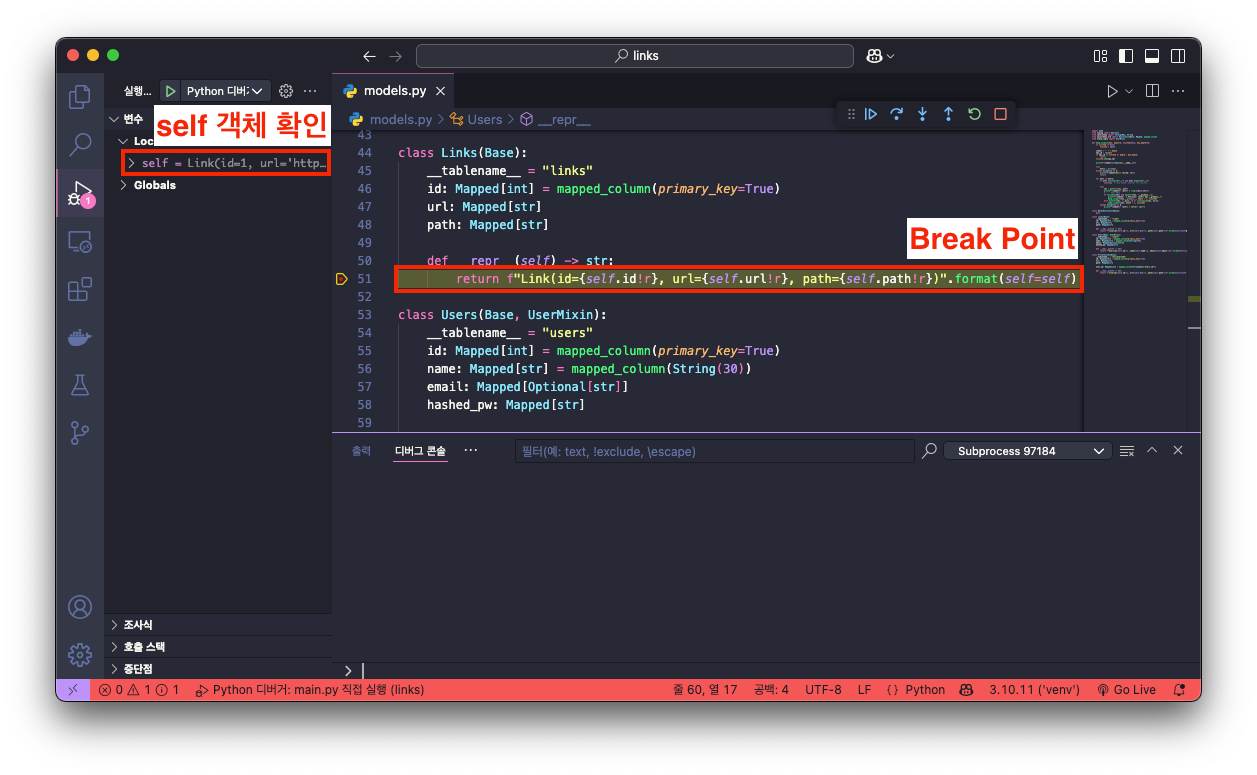Expand the Call Stack section (호출 스택)
This screenshot has width=1257, height=775.
[218, 646]
